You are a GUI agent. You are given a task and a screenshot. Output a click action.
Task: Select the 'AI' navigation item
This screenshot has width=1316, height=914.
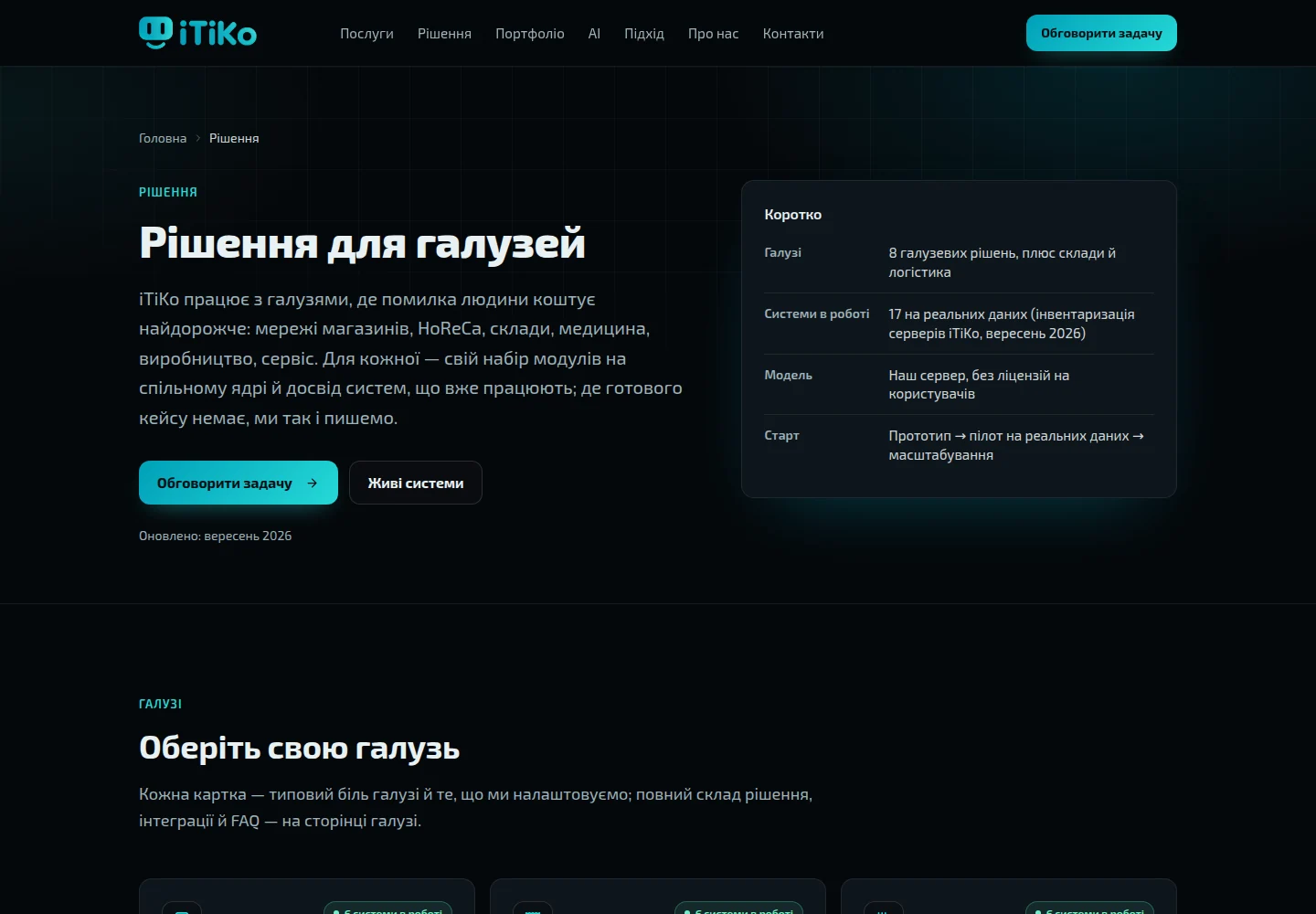(x=594, y=33)
